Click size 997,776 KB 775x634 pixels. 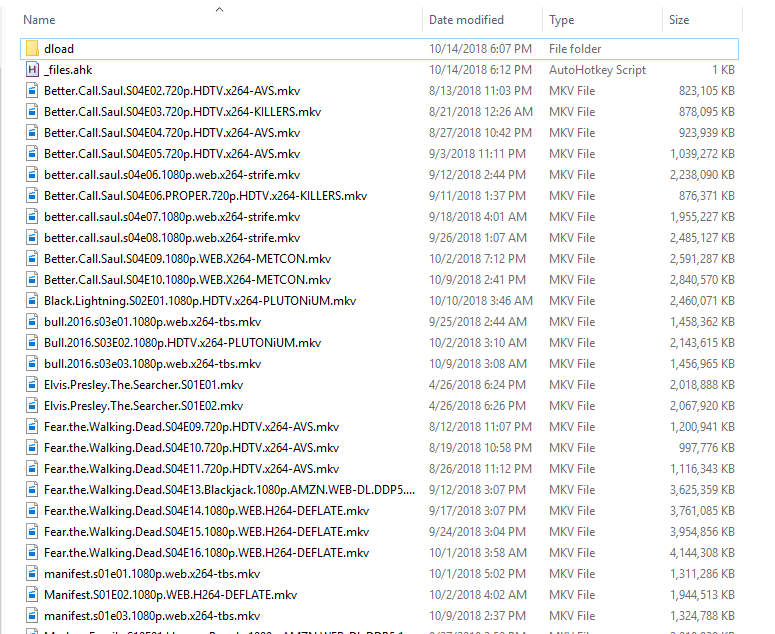click(x=707, y=448)
